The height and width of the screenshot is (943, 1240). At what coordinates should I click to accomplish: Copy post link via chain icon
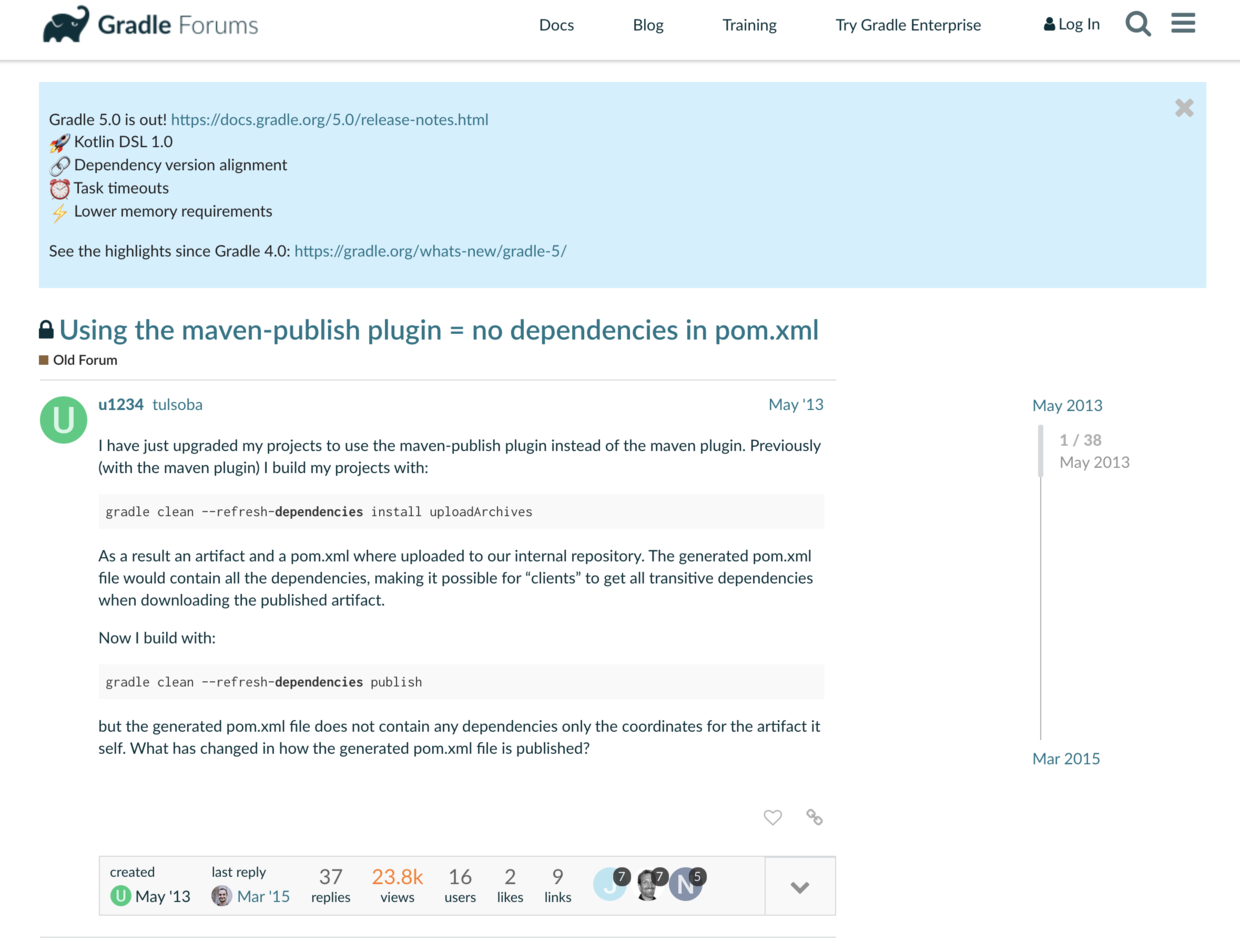click(x=814, y=817)
